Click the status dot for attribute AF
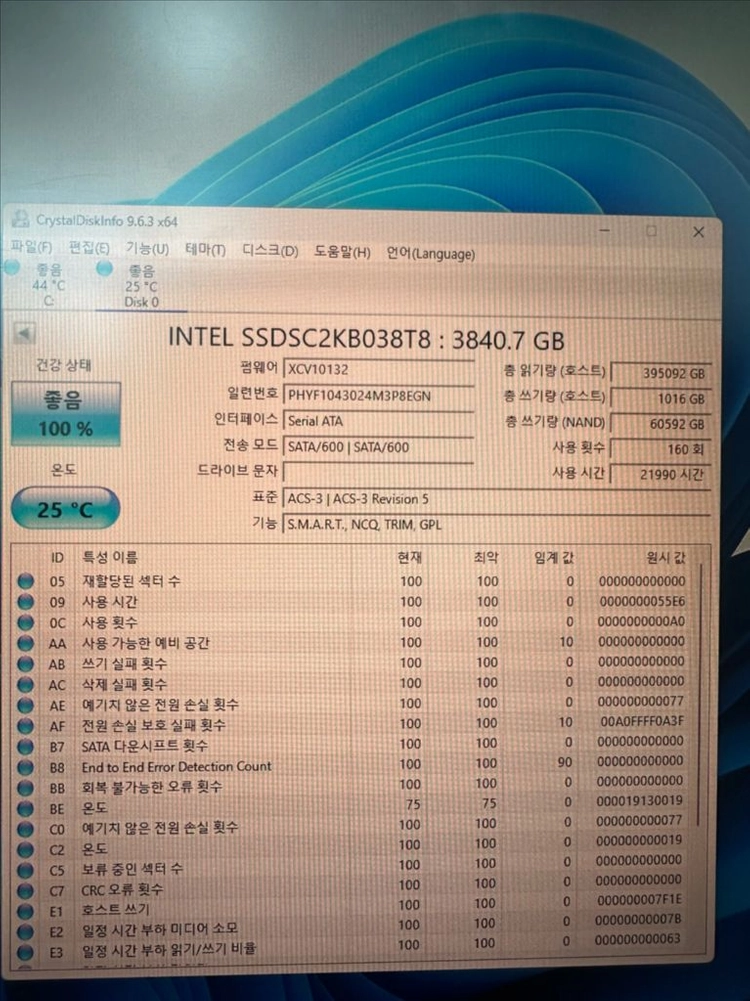Screen dimensions: 750x1001 (26, 726)
